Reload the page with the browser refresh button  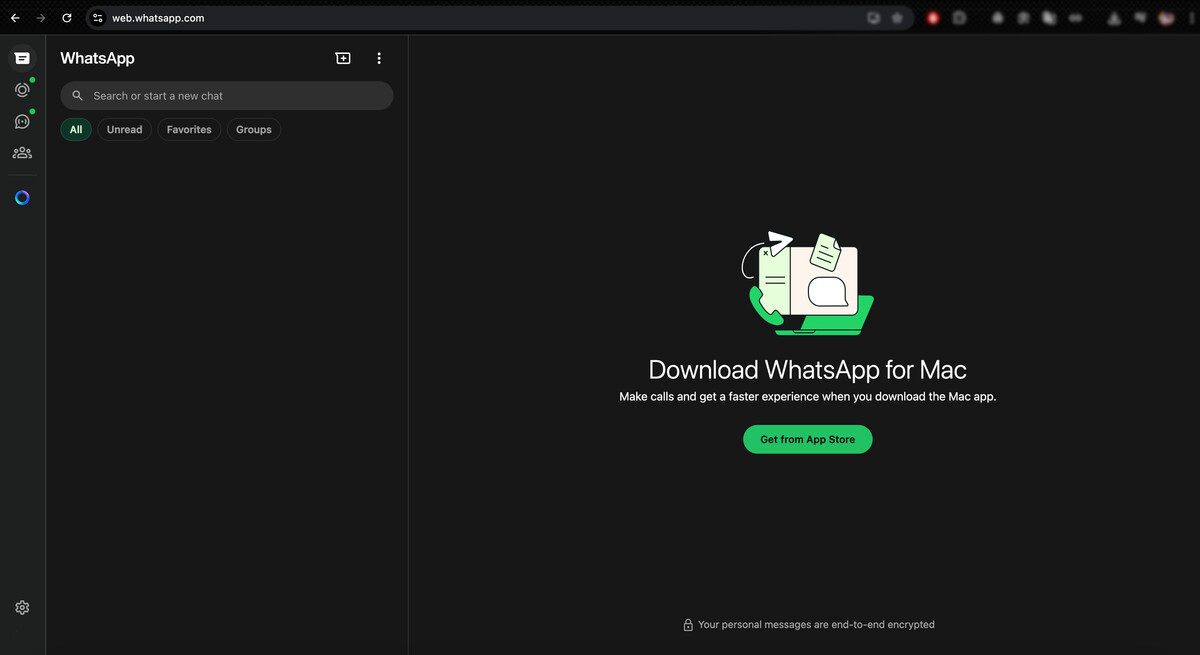point(67,18)
